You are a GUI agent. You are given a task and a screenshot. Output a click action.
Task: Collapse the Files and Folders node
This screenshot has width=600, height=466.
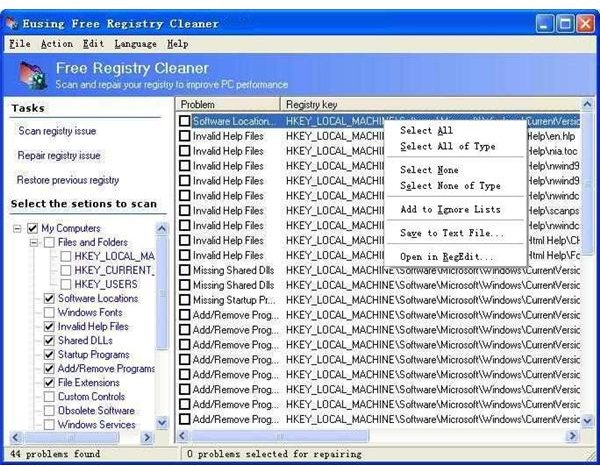(34, 243)
